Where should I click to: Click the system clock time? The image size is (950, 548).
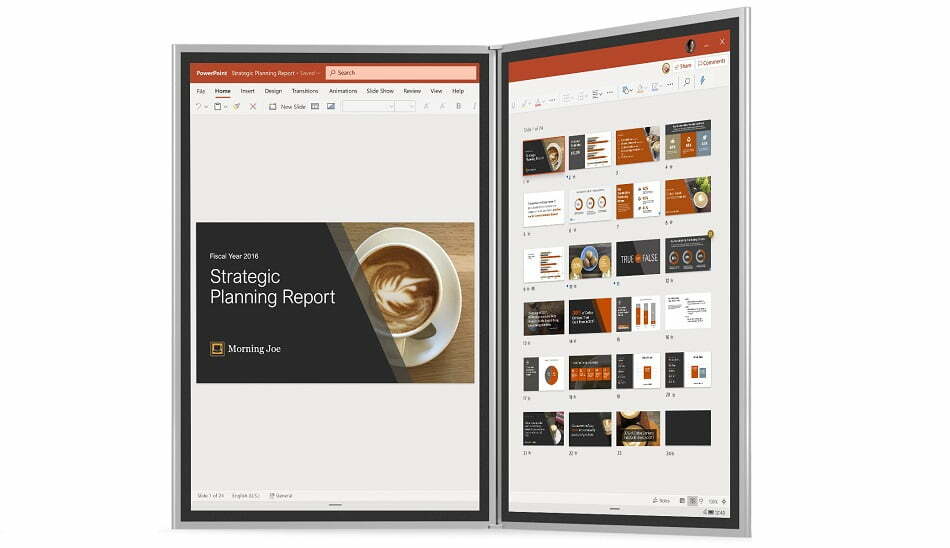(x=722, y=512)
